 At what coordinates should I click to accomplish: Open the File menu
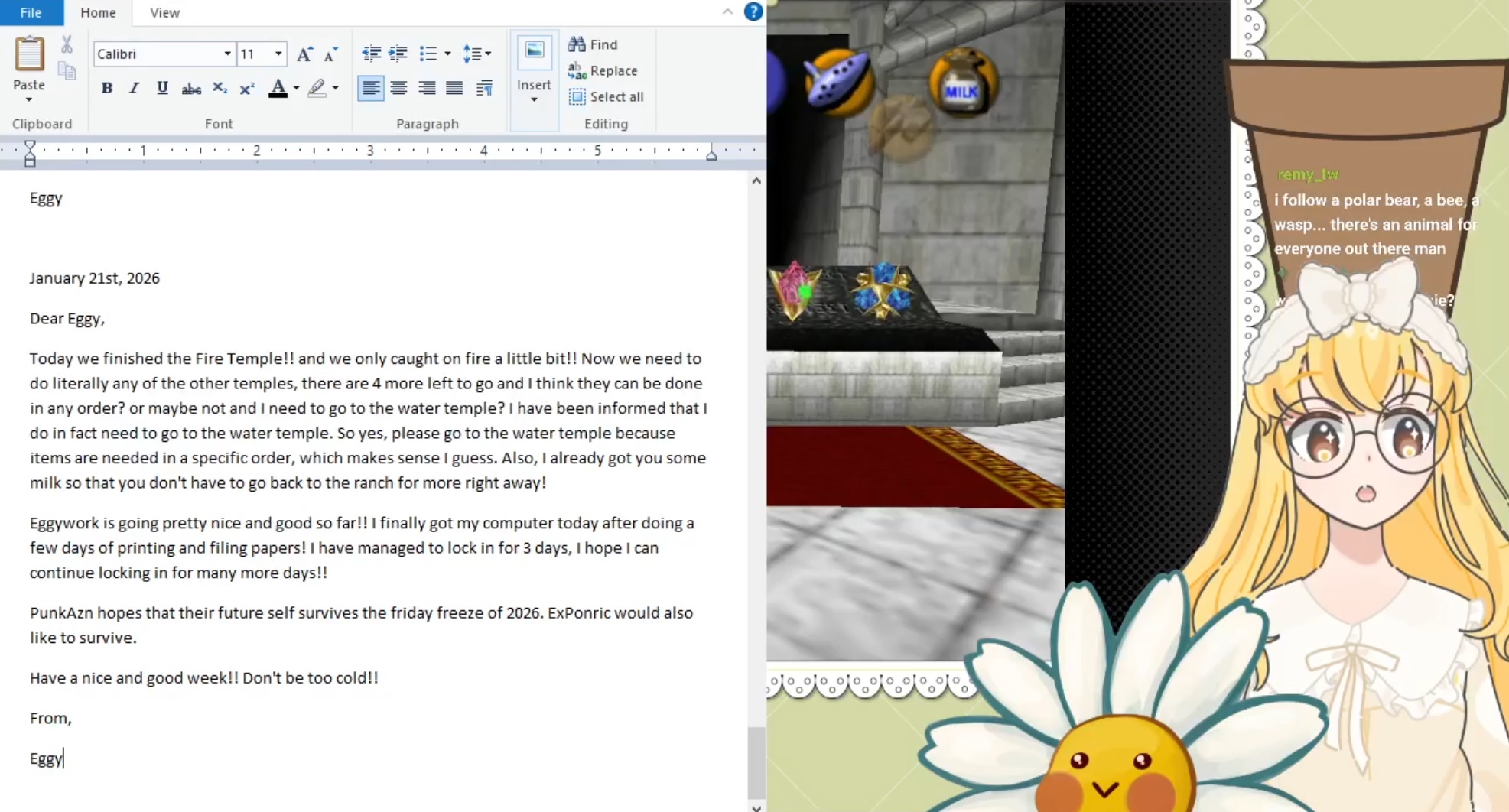click(x=31, y=12)
